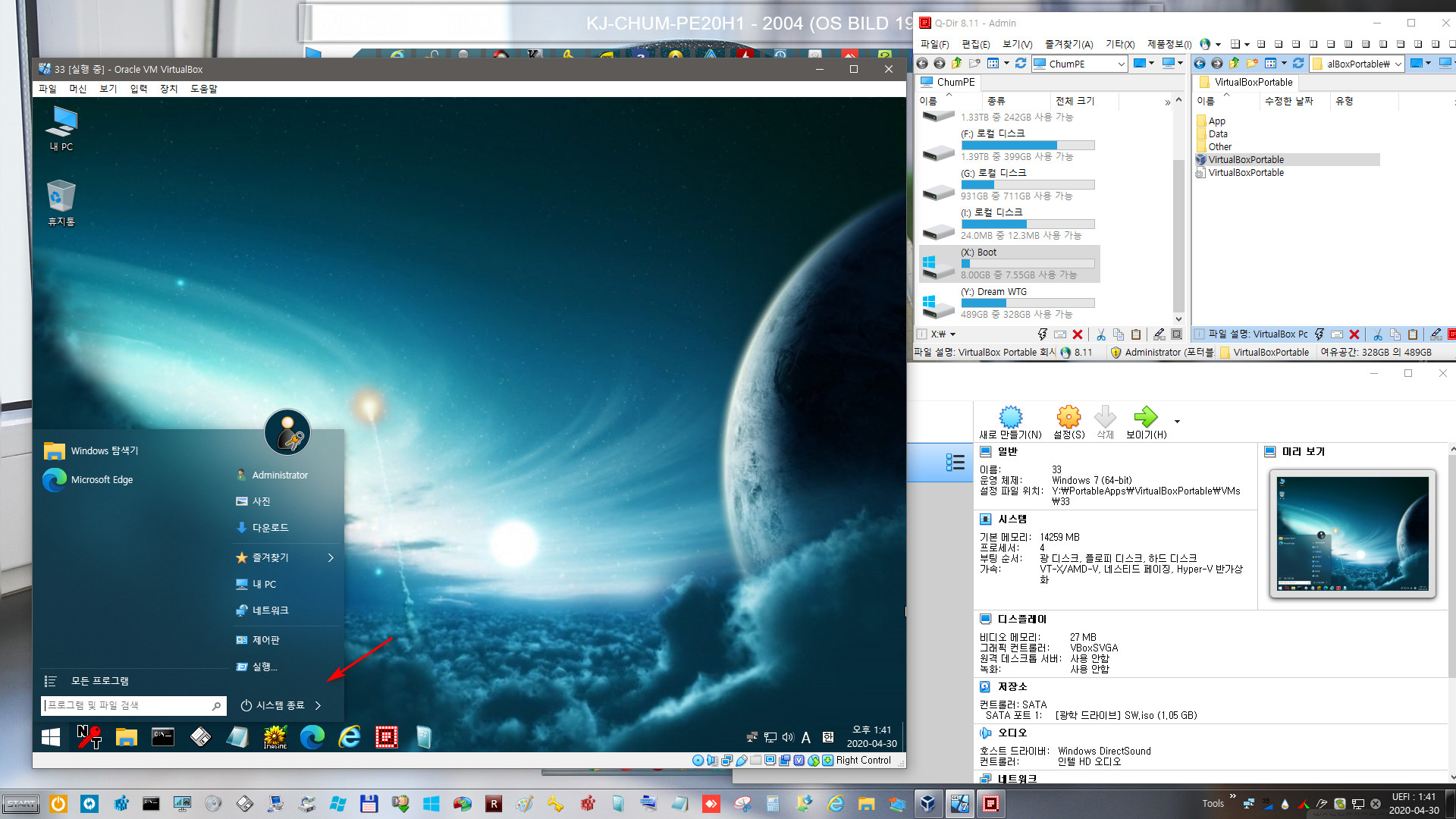Open 기타(X) menu in Q-Dir
Screen dimensions: 1456x819
coord(1120,44)
